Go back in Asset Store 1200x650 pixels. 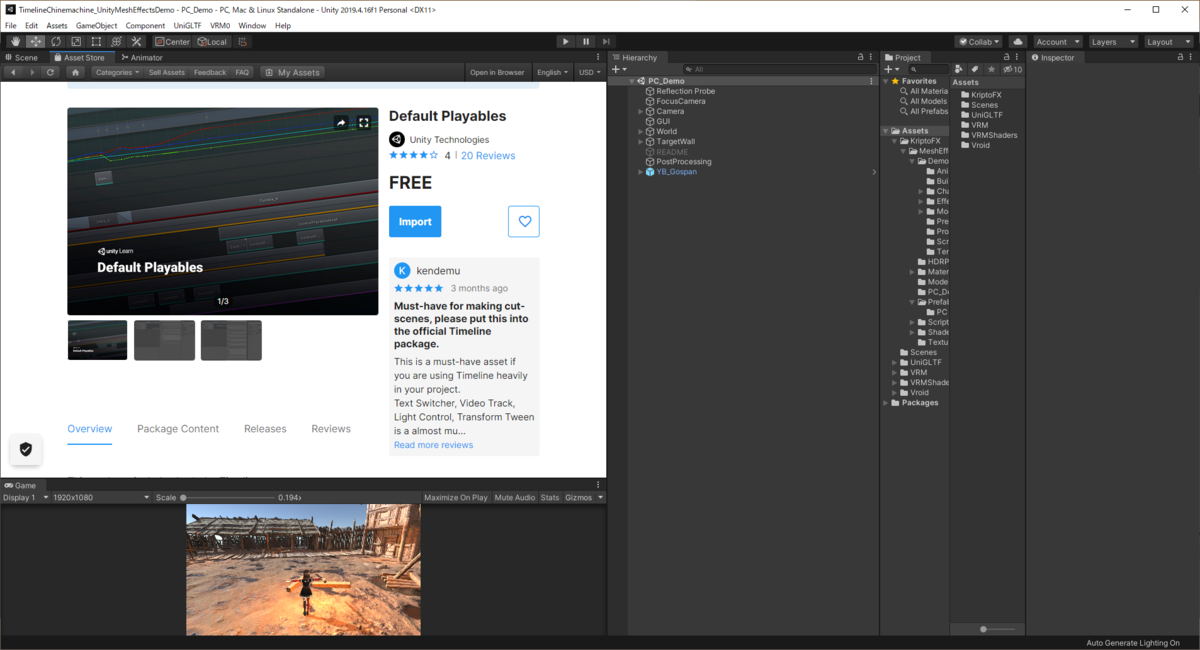12,72
